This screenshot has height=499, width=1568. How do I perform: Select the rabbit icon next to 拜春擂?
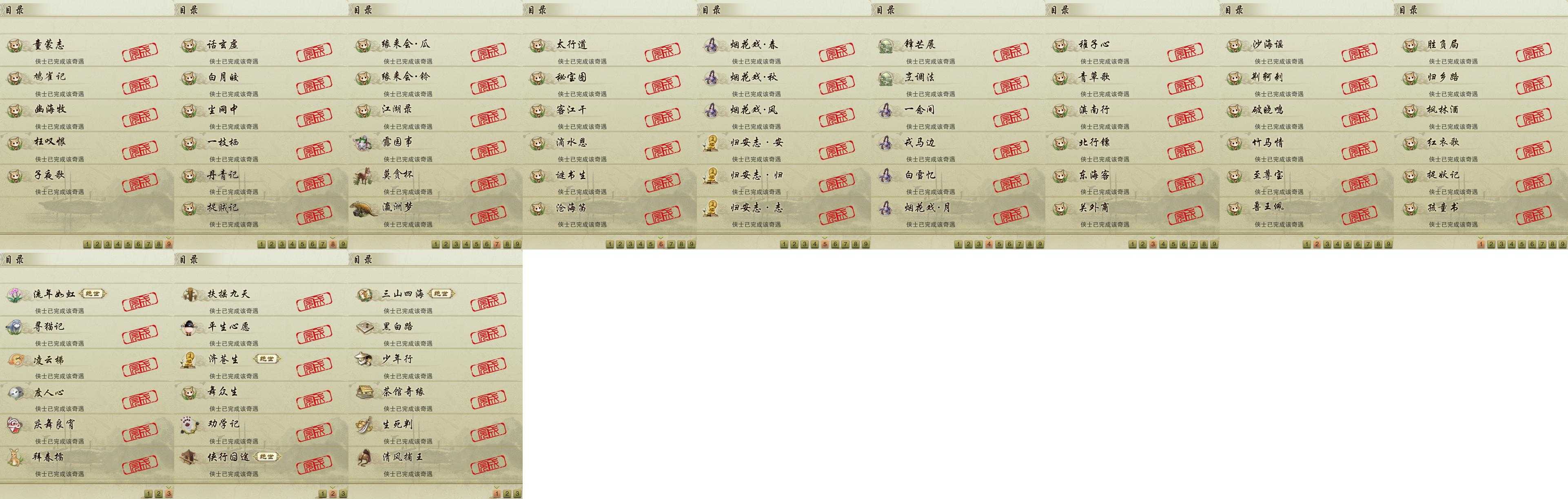(15, 457)
